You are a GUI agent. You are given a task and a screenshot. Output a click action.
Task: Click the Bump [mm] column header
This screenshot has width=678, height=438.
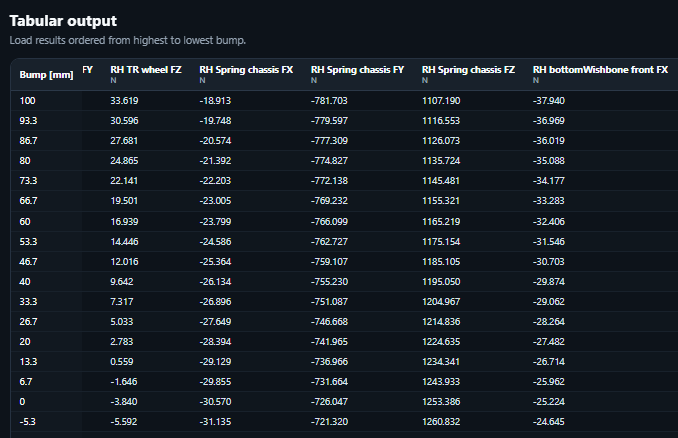(x=46, y=75)
